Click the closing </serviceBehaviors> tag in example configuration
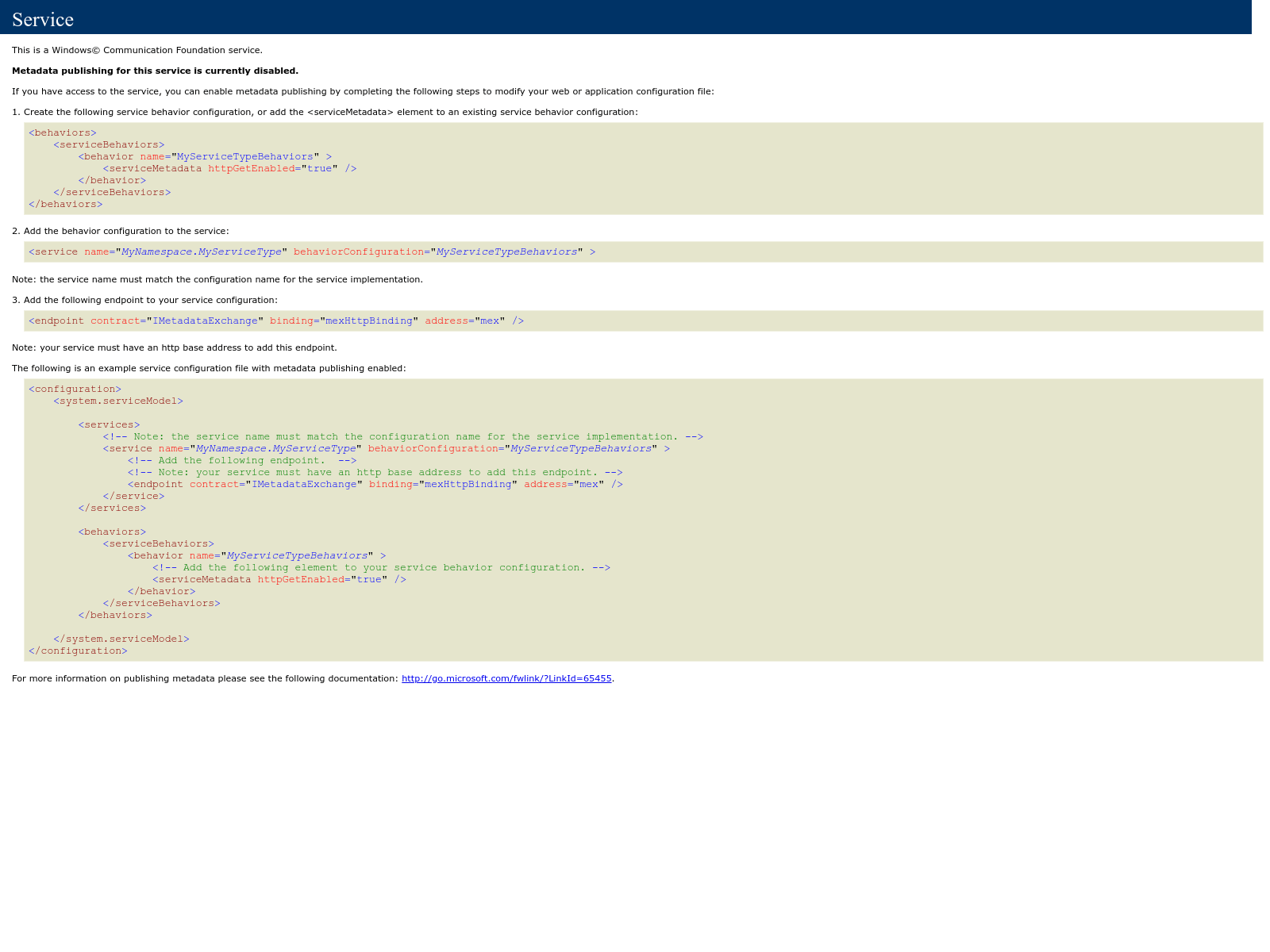 pyautogui.click(x=161, y=603)
